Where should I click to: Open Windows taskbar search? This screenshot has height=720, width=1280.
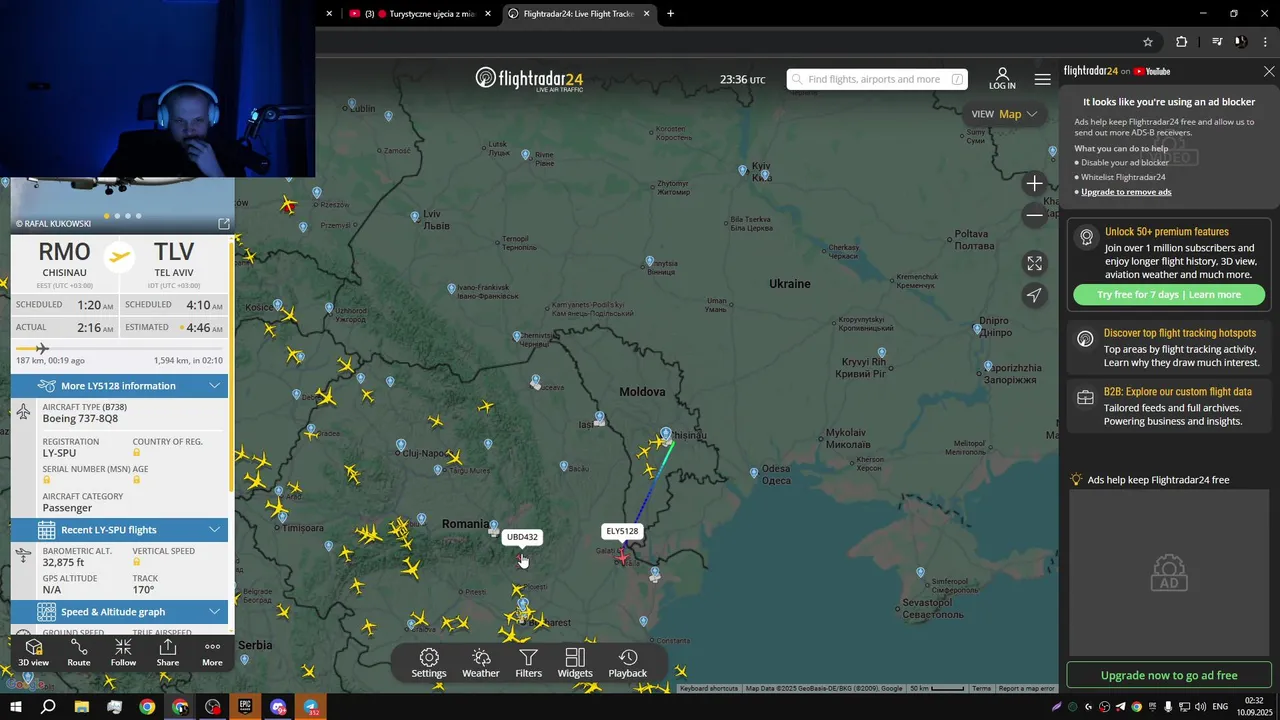tap(48, 707)
